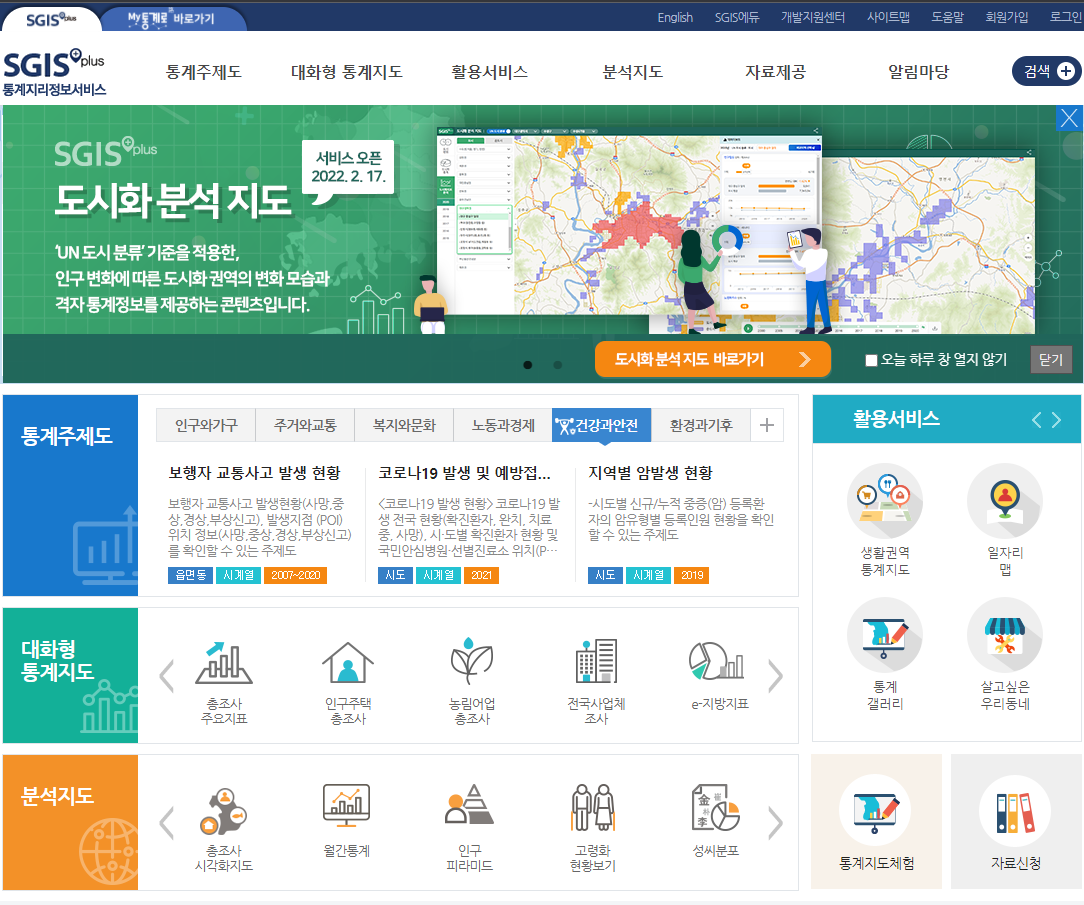Select the 건강과안전 tab
The width and height of the screenshot is (1084, 905).
(x=601, y=425)
